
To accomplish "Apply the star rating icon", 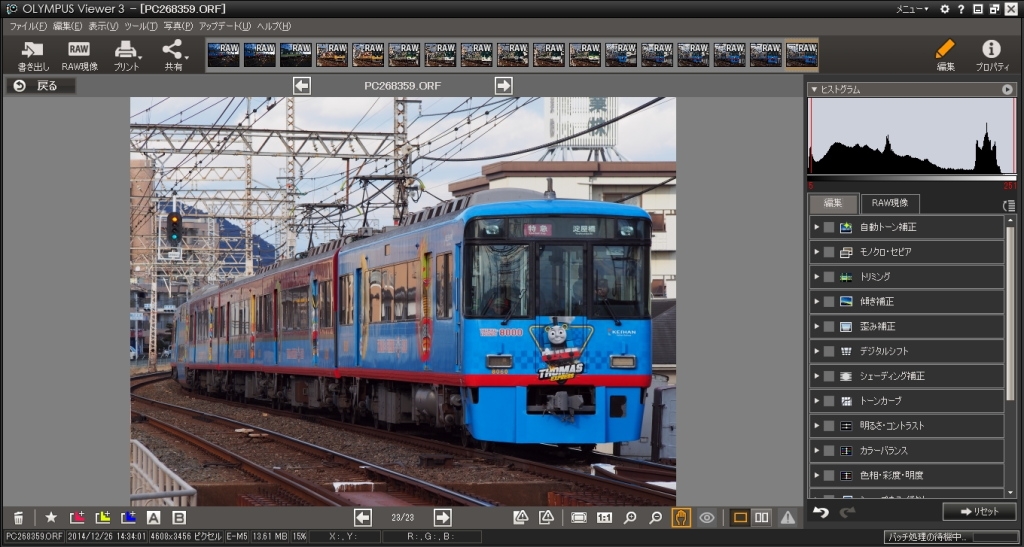I will 51,518.
